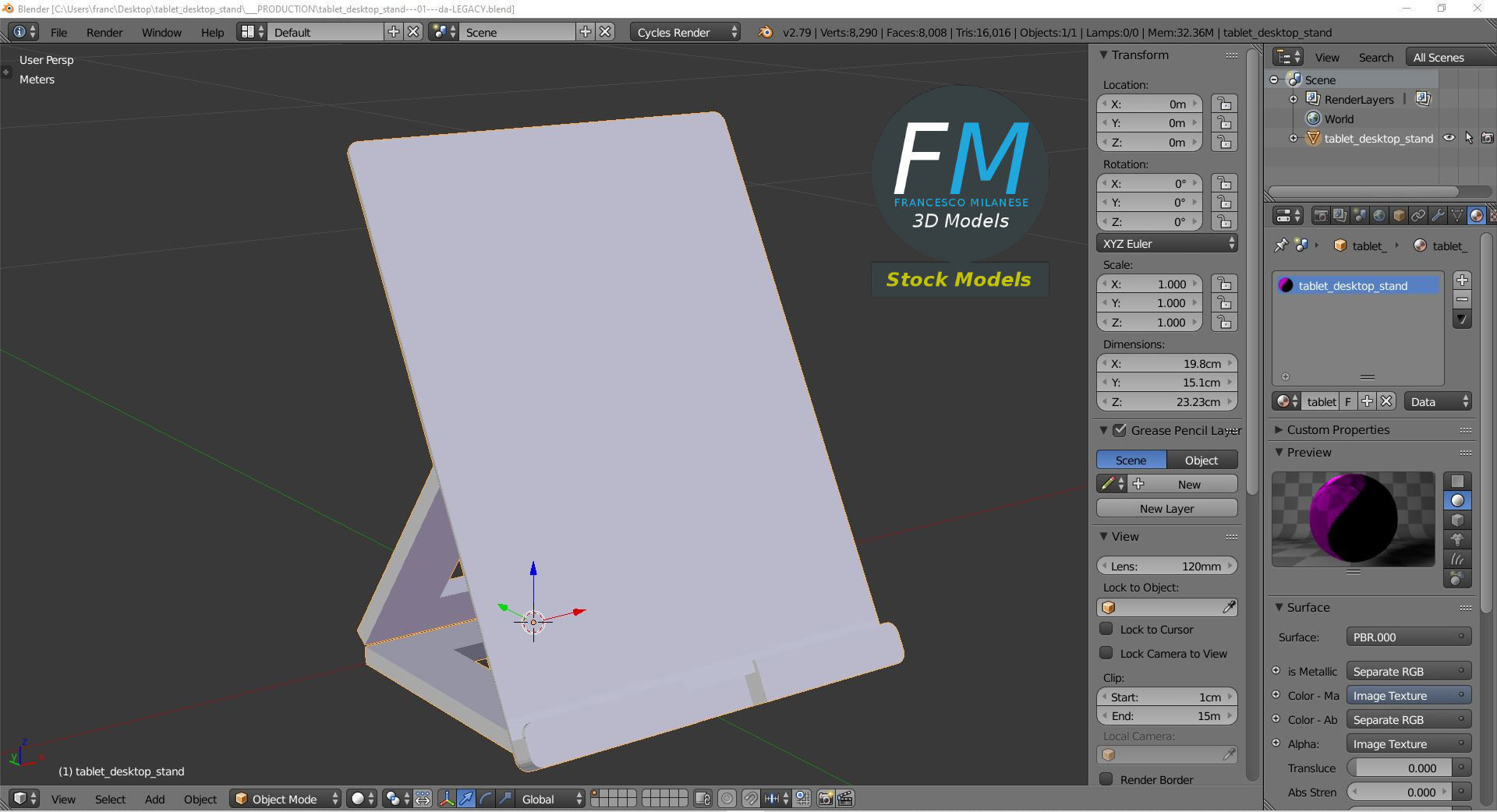The height and width of the screenshot is (812, 1497).
Task: Select the flat plane preview shape icon
Action: pyautogui.click(x=1457, y=482)
